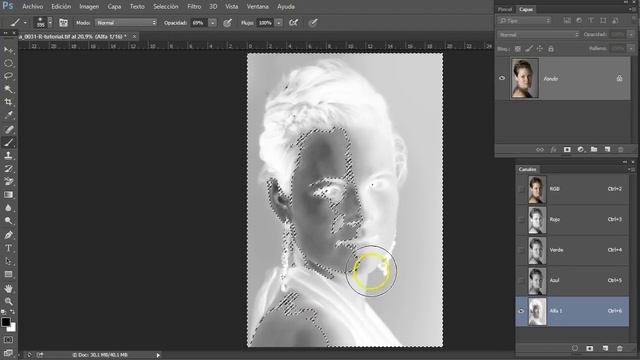This screenshot has width=640, height=360.
Task: Open the Imagen menu
Action: 89,7
